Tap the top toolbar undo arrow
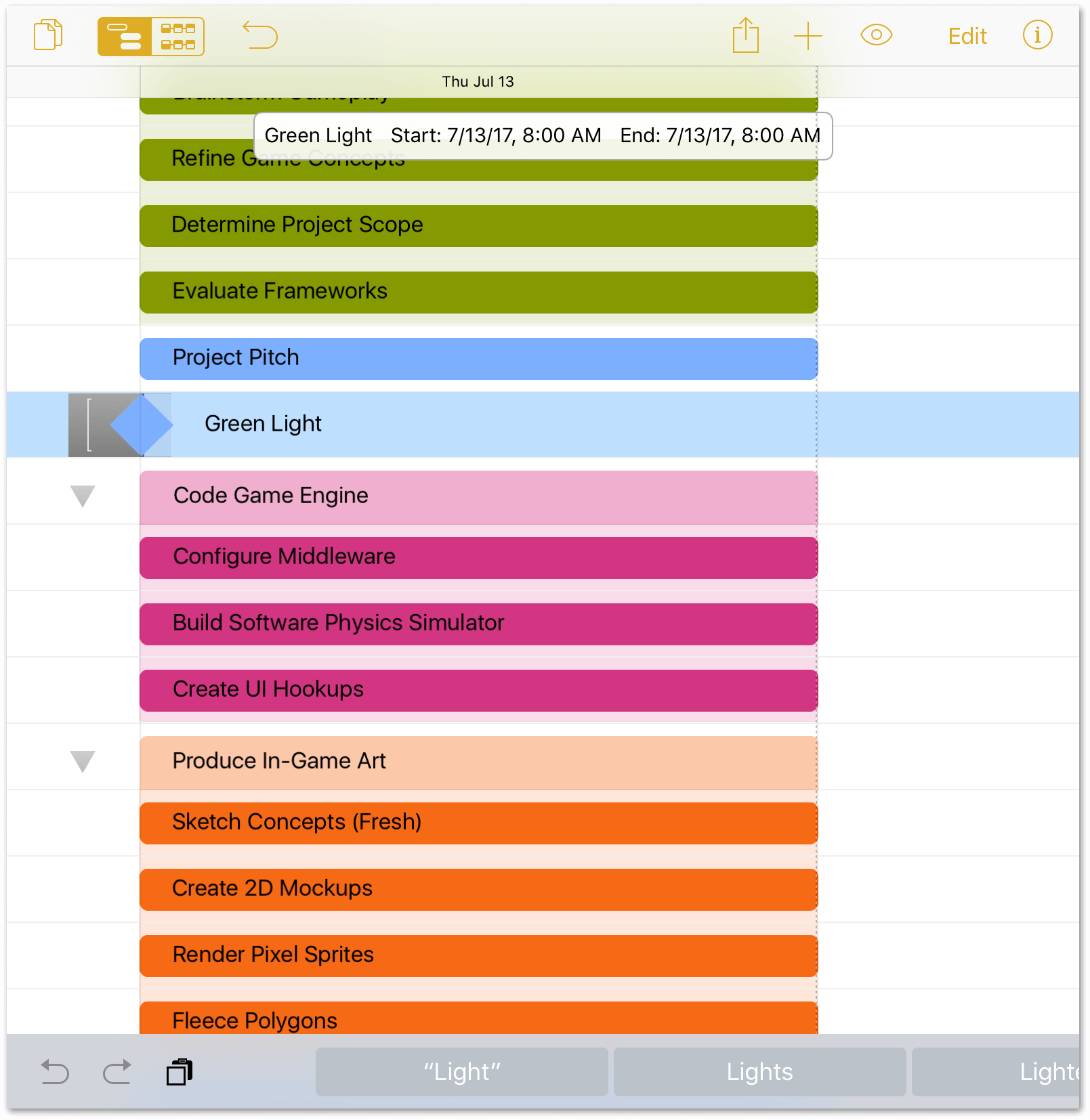Viewport: 1090px width, 1120px height. tap(260, 35)
